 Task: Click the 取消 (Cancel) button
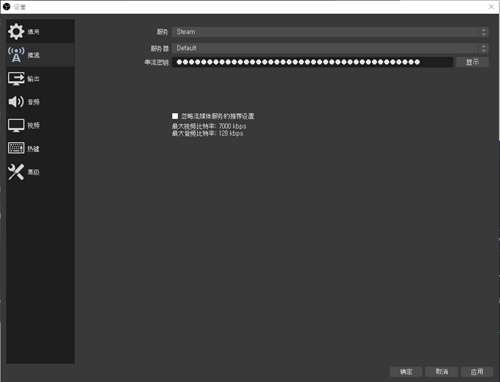pyautogui.click(x=442, y=372)
